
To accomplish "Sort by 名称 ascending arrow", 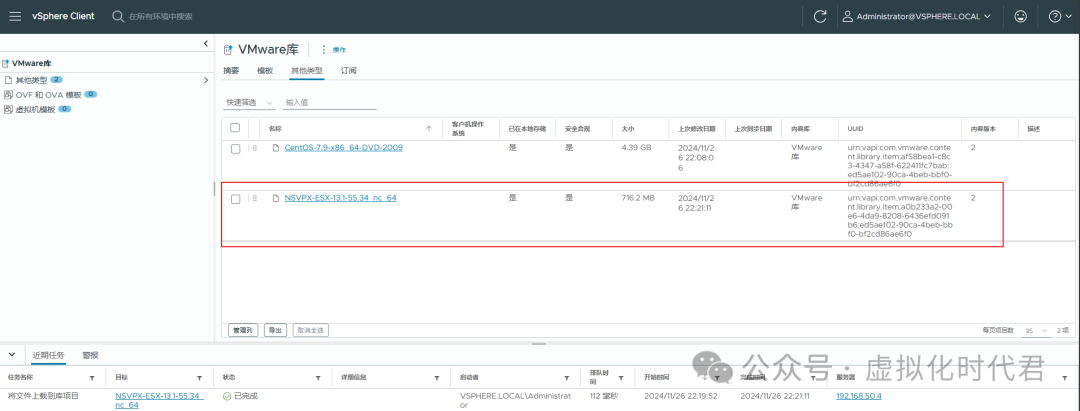I will point(429,129).
